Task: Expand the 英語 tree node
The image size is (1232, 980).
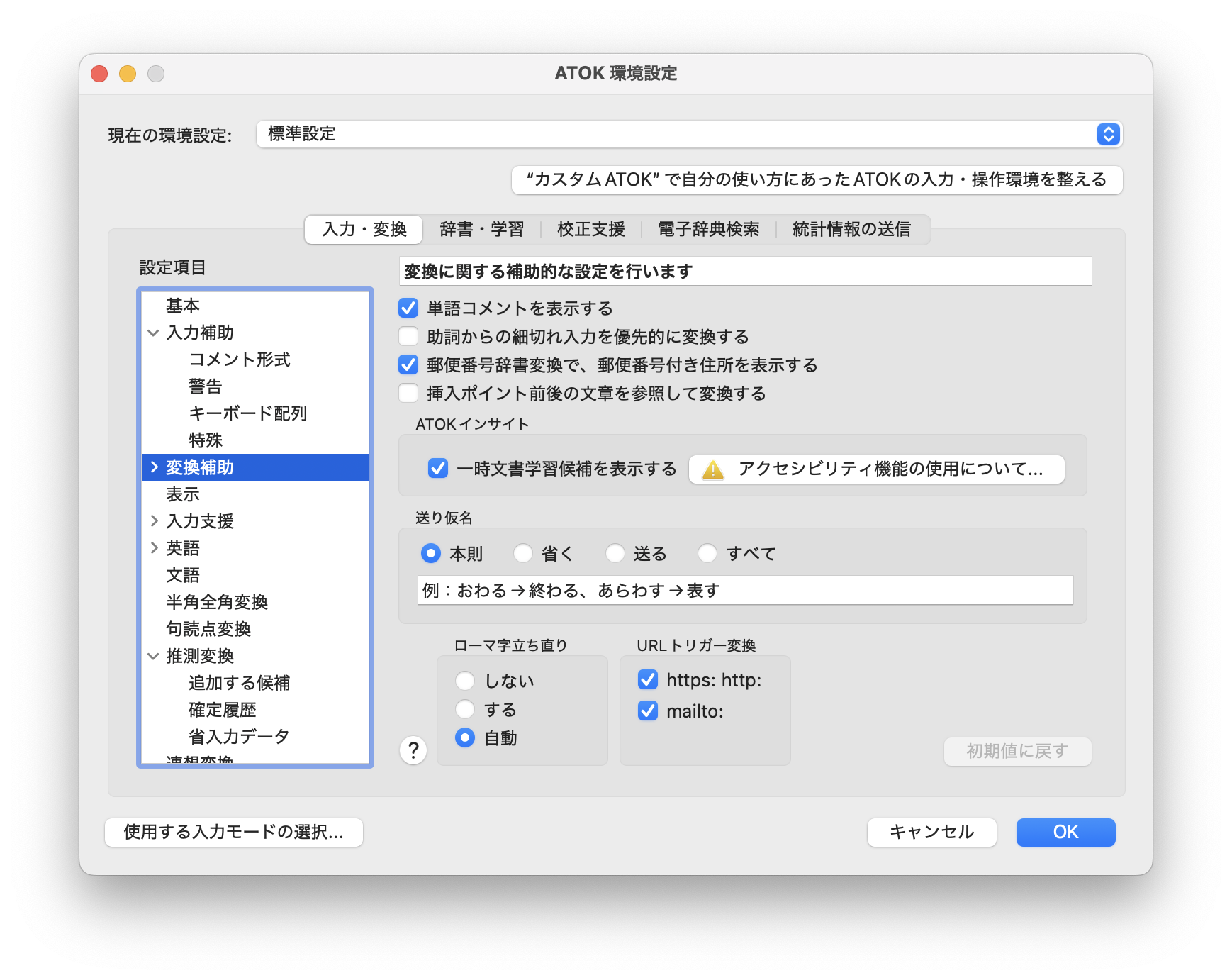Action: pyautogui.click(x=154, y=547)
